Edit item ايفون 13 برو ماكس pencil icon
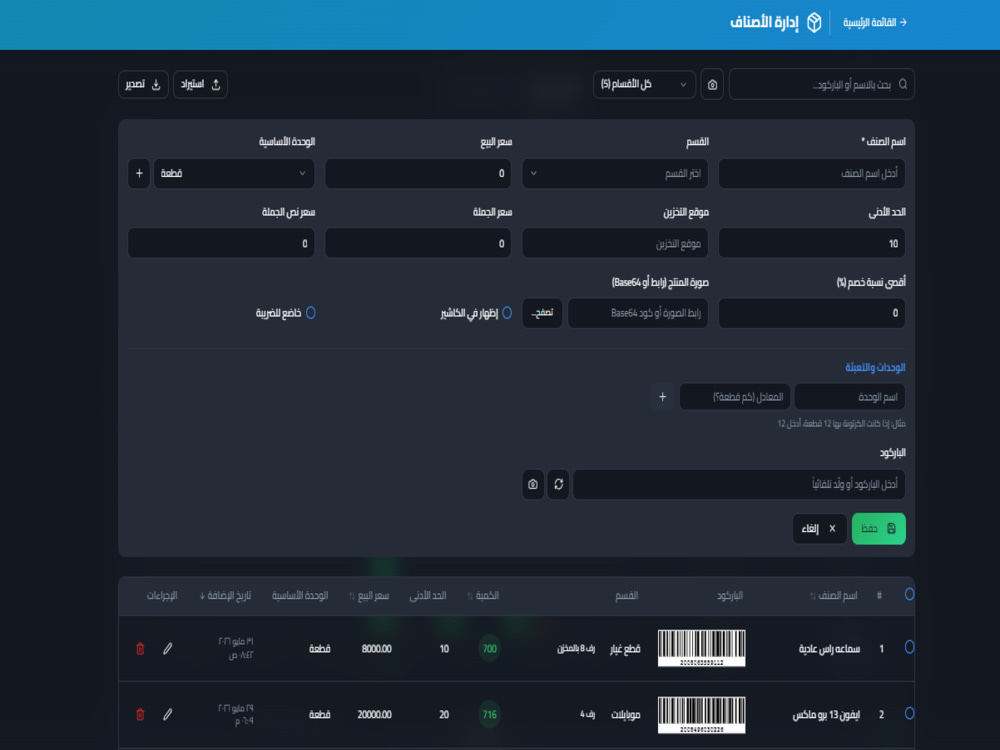 tap(167, 714)
